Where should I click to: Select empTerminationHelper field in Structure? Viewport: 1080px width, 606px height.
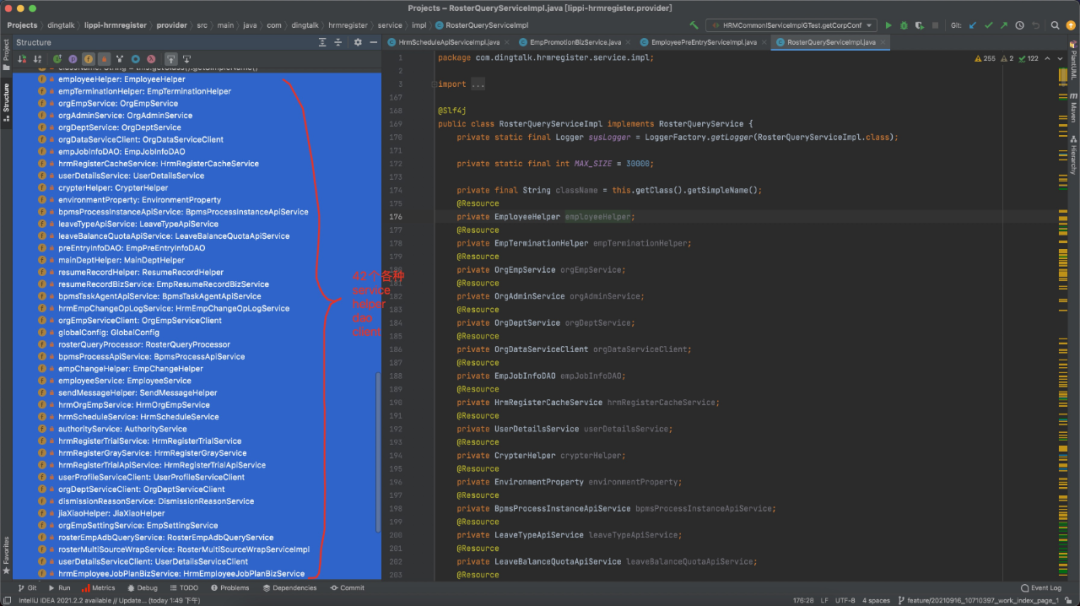pyautogui.click(x=144, y=92)
